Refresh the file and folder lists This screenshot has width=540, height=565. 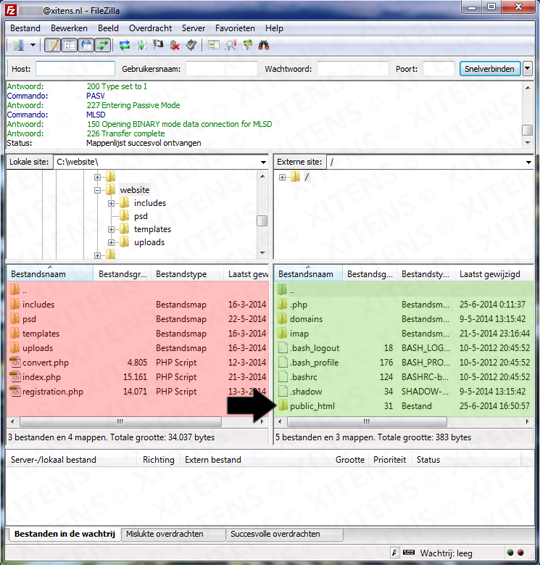pyautogui.click(x=125, y=45)
